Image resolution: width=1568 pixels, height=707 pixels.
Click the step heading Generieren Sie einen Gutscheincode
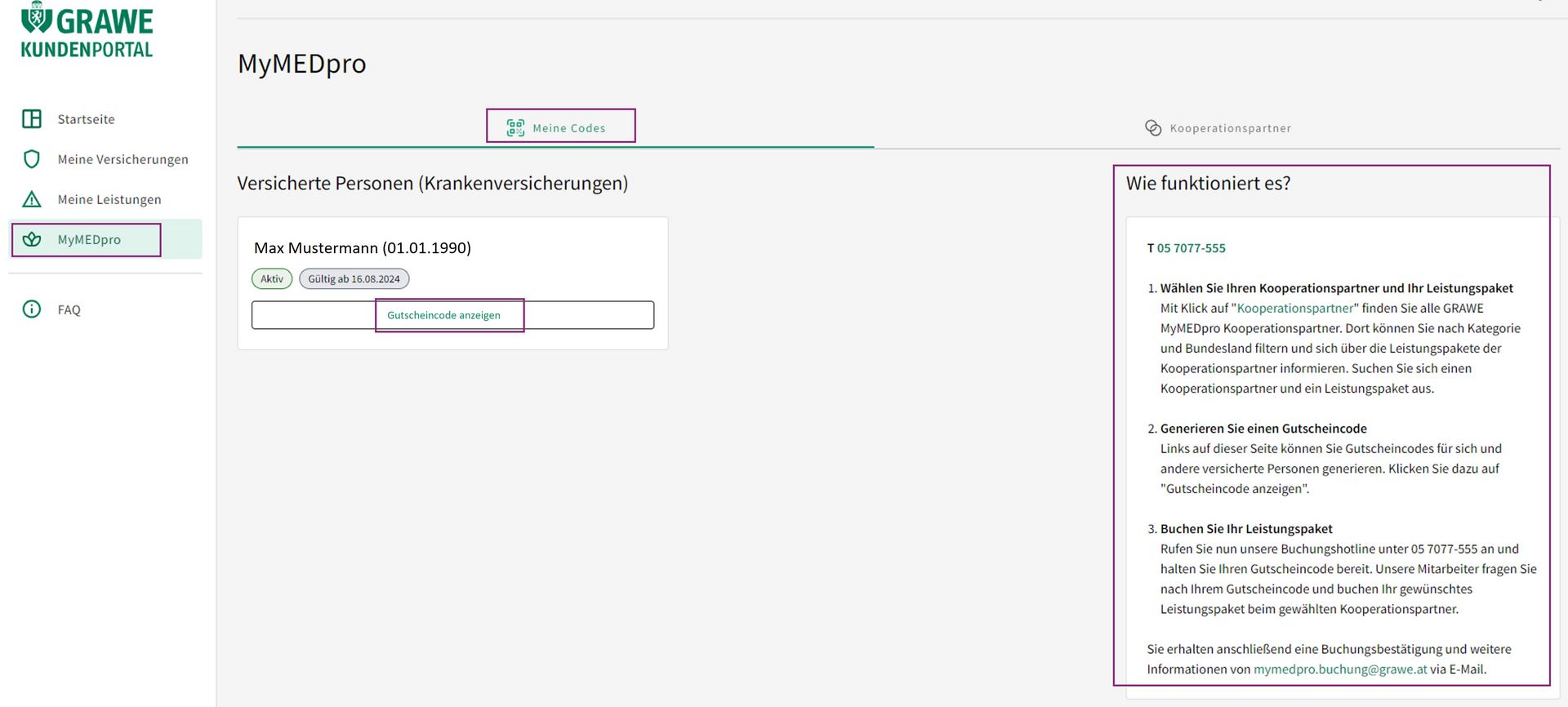(1263, 429)
